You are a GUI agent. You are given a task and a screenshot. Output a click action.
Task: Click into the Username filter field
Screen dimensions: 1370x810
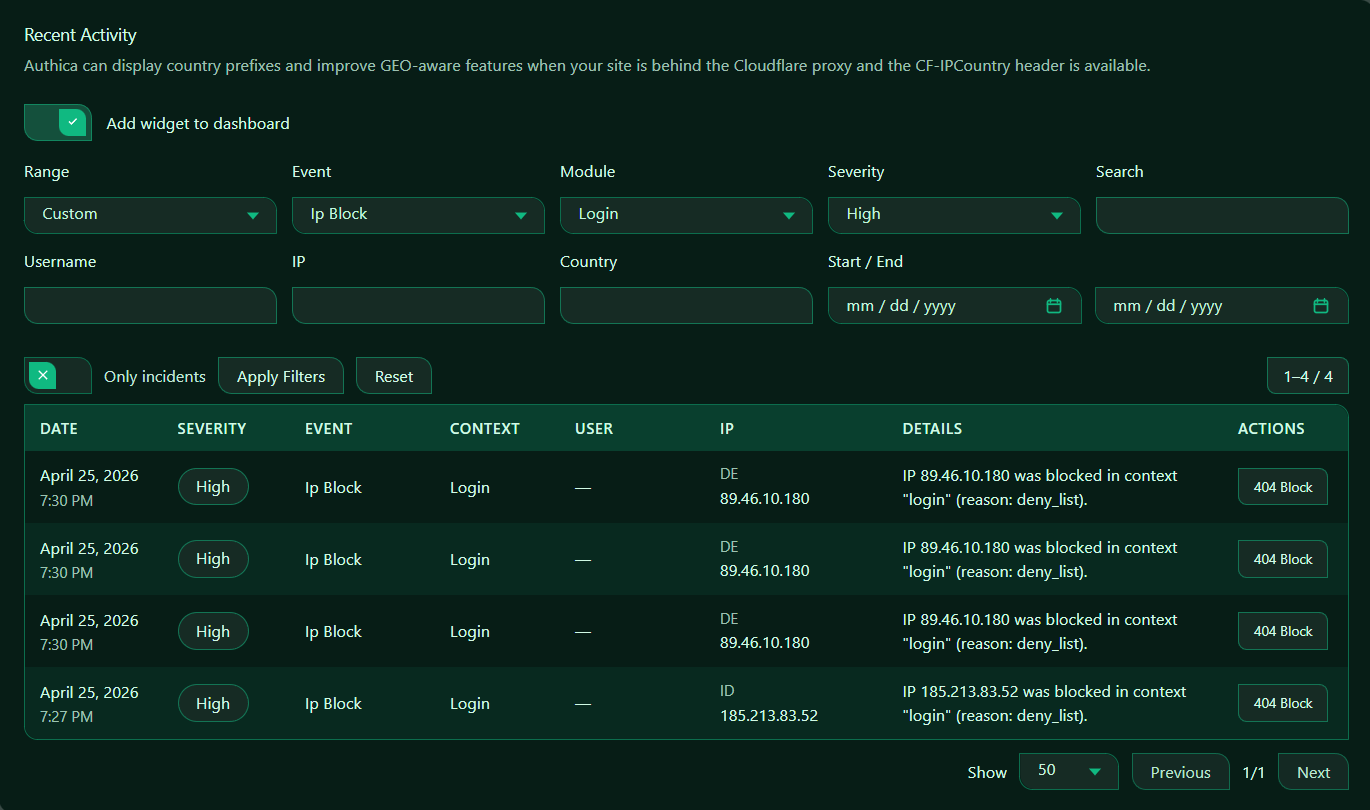[x=150, y=306]
